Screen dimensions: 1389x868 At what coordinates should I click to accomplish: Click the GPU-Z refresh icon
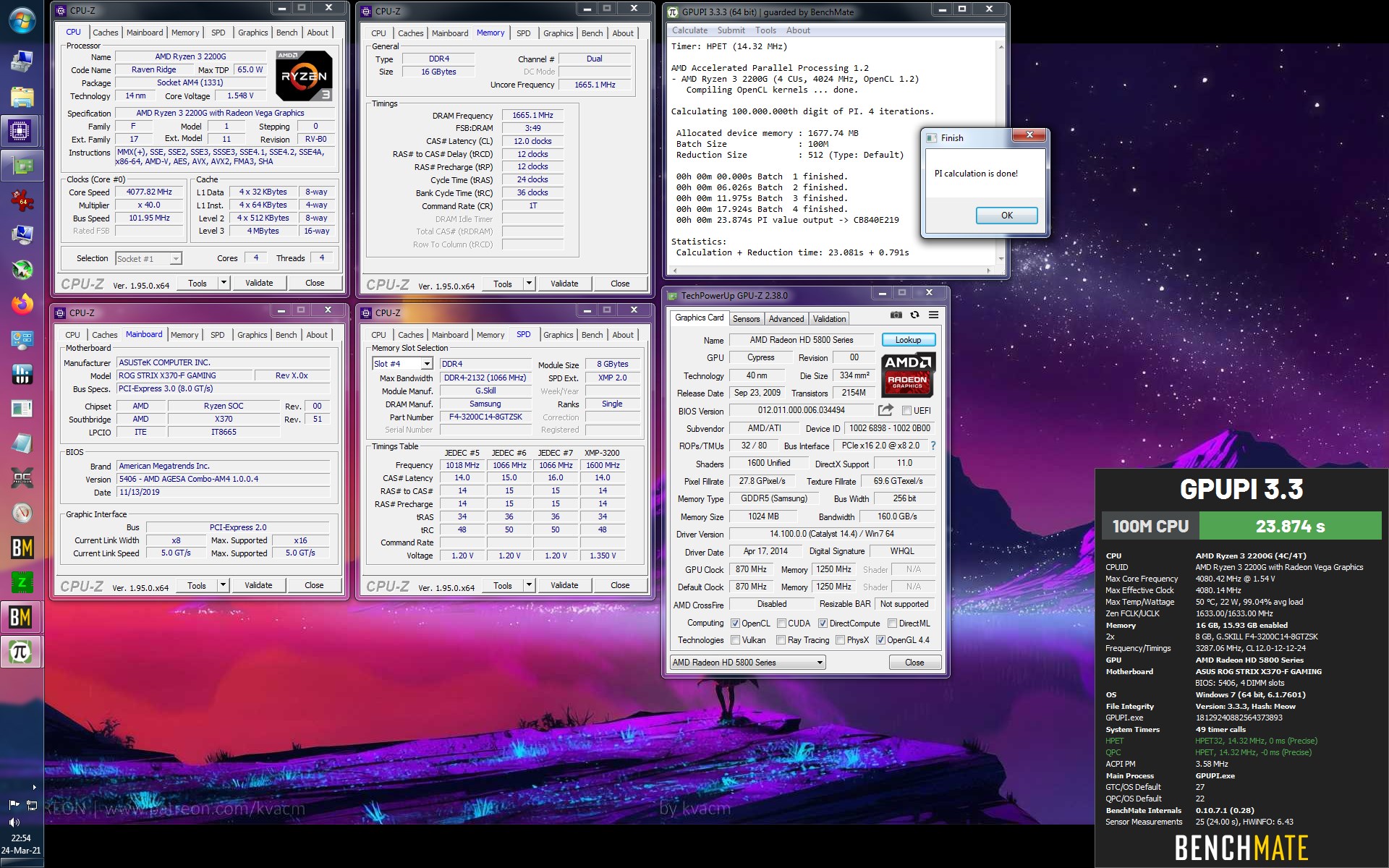[914, 315]
